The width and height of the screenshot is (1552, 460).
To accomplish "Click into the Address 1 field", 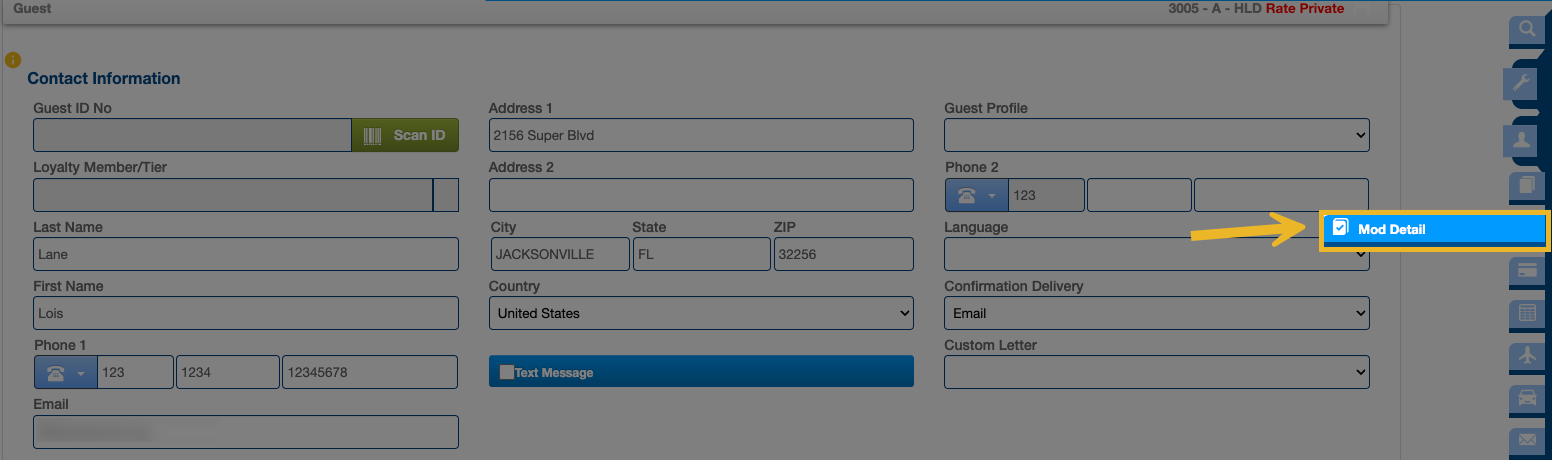I will 700,135.
